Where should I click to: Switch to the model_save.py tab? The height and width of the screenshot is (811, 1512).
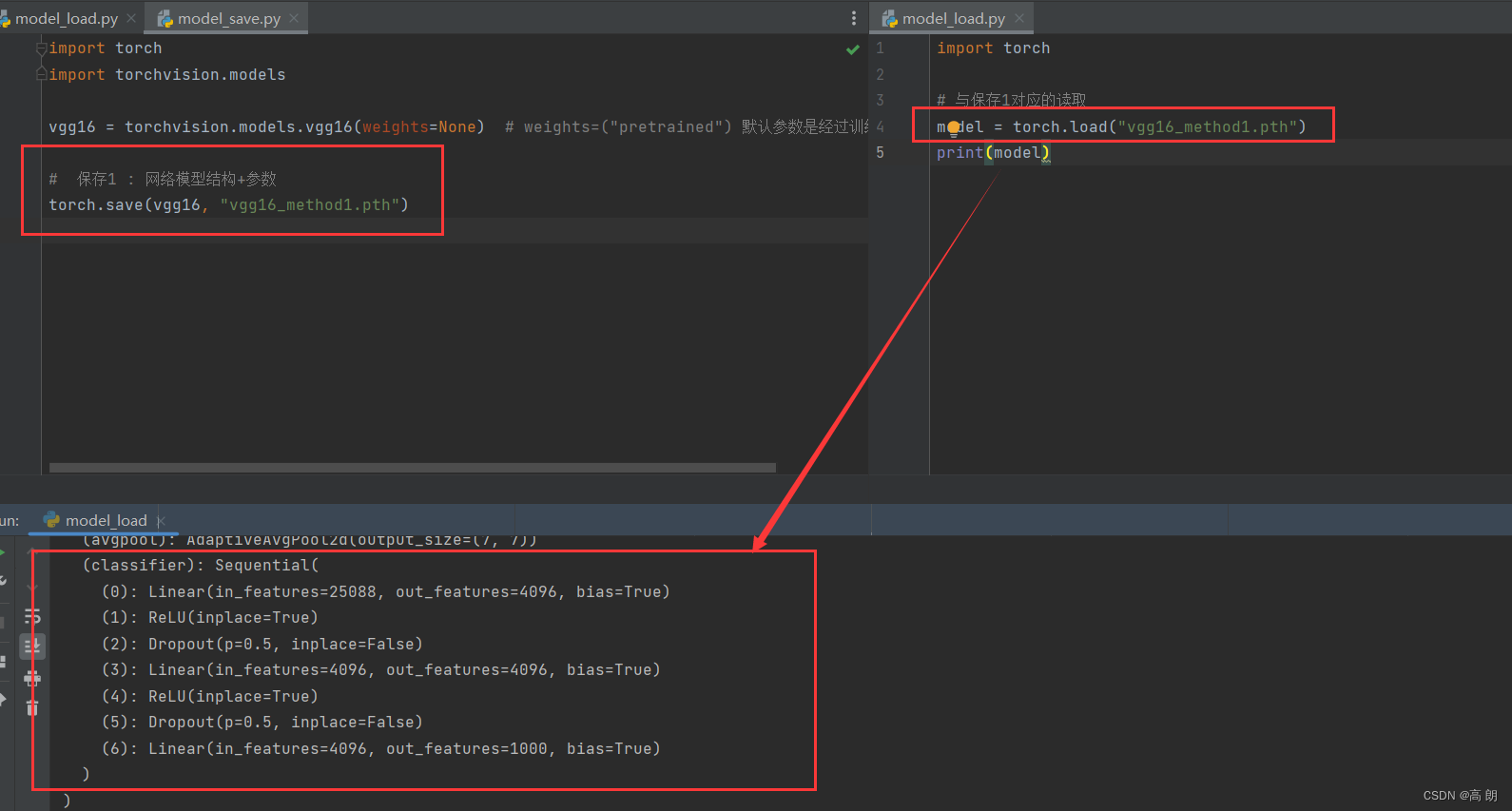[228, 18]
